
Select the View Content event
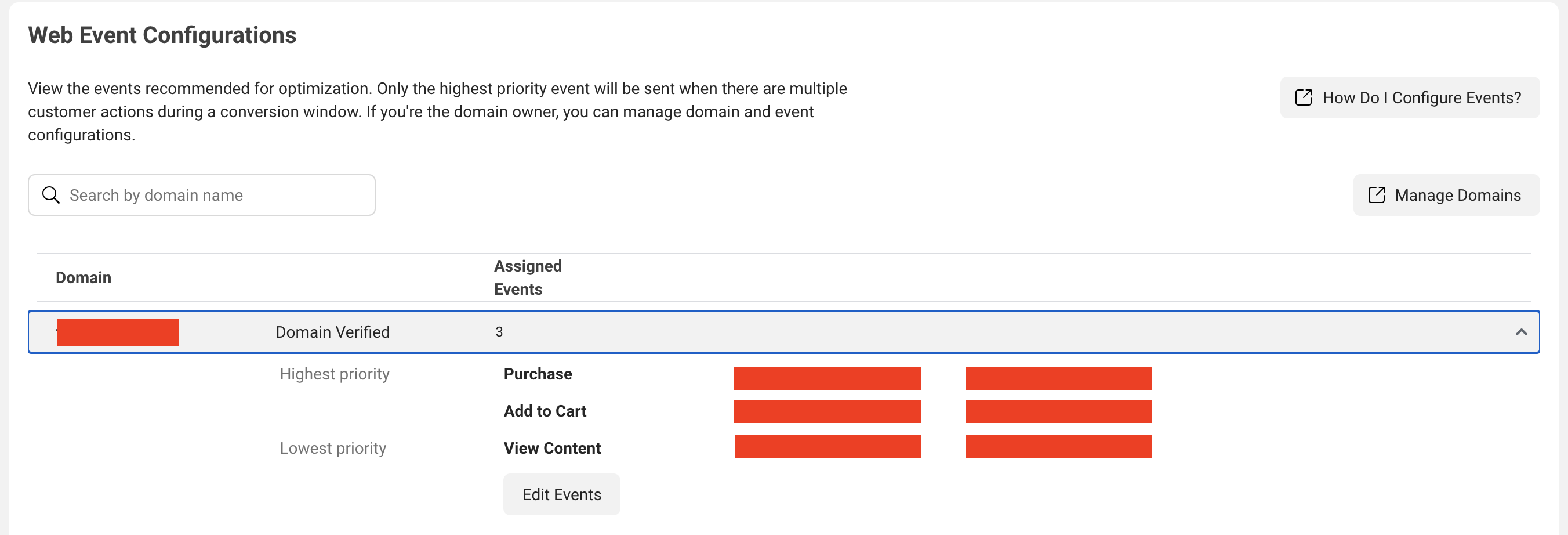point(552,448)
